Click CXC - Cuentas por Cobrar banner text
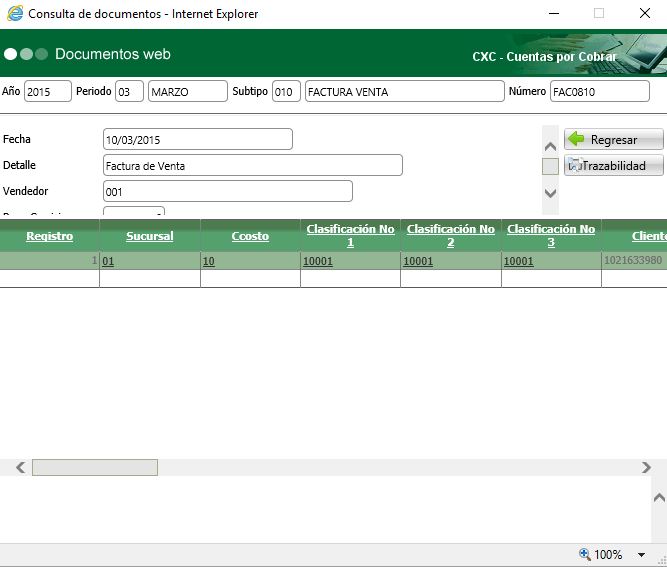667x567 pixels. coord(544,57)
